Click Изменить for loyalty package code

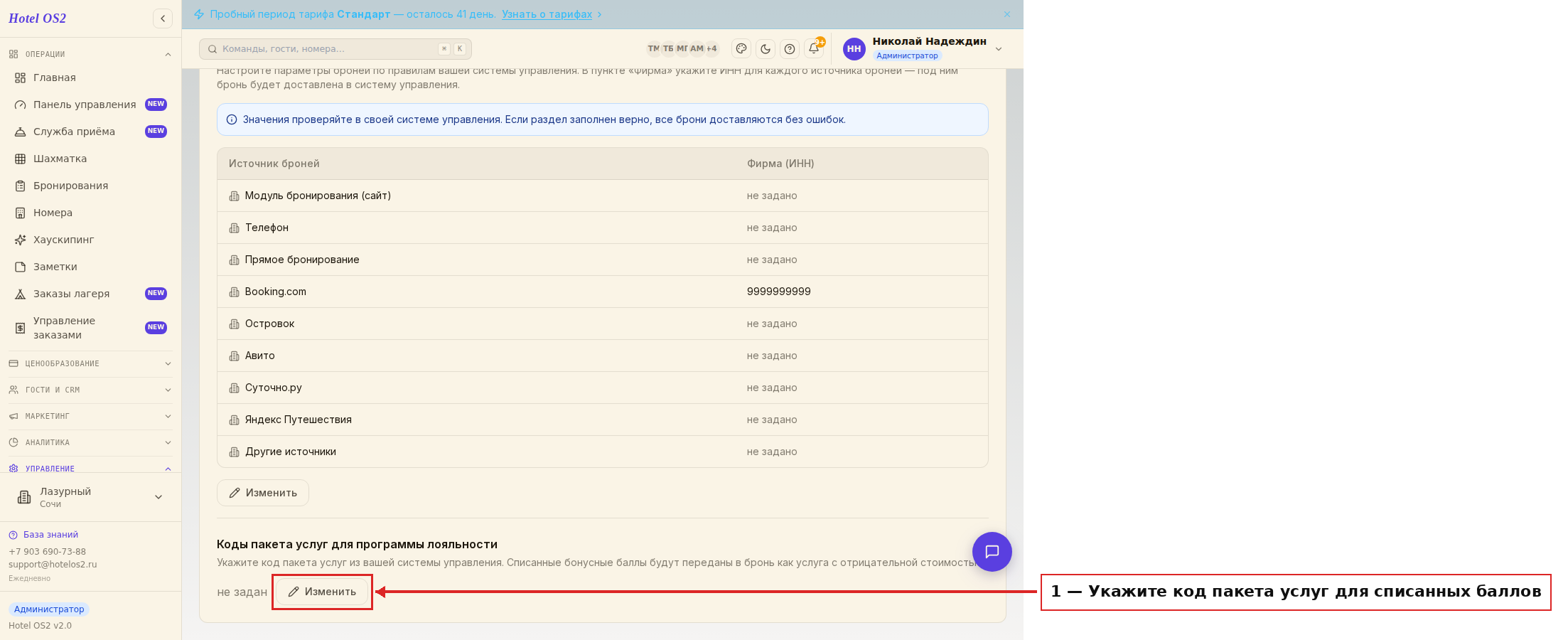(322, 592)
